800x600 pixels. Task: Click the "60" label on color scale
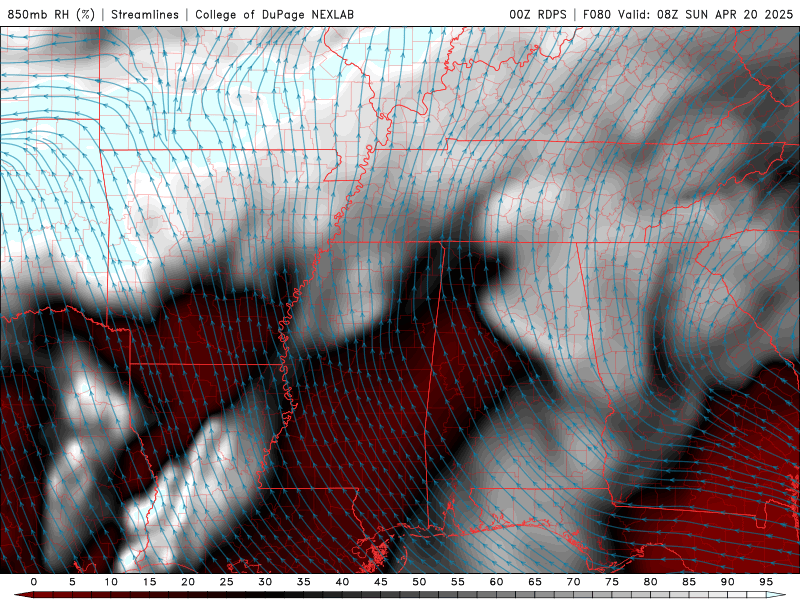[x=496, y=582]
